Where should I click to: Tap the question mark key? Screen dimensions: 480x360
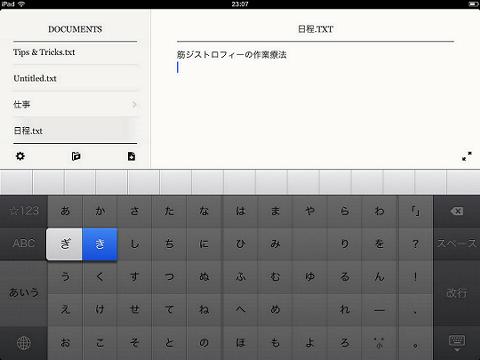click(x=415, y=244)
